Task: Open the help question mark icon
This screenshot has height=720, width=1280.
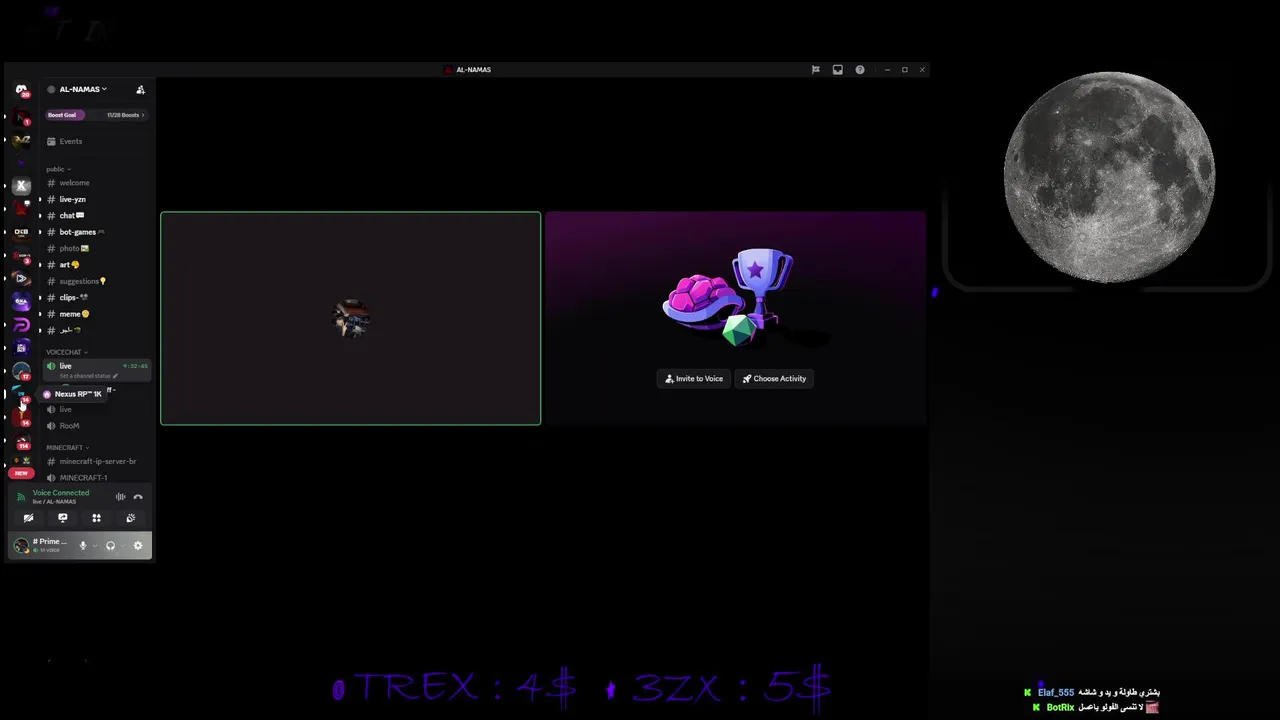Action: tap(859, 70)
